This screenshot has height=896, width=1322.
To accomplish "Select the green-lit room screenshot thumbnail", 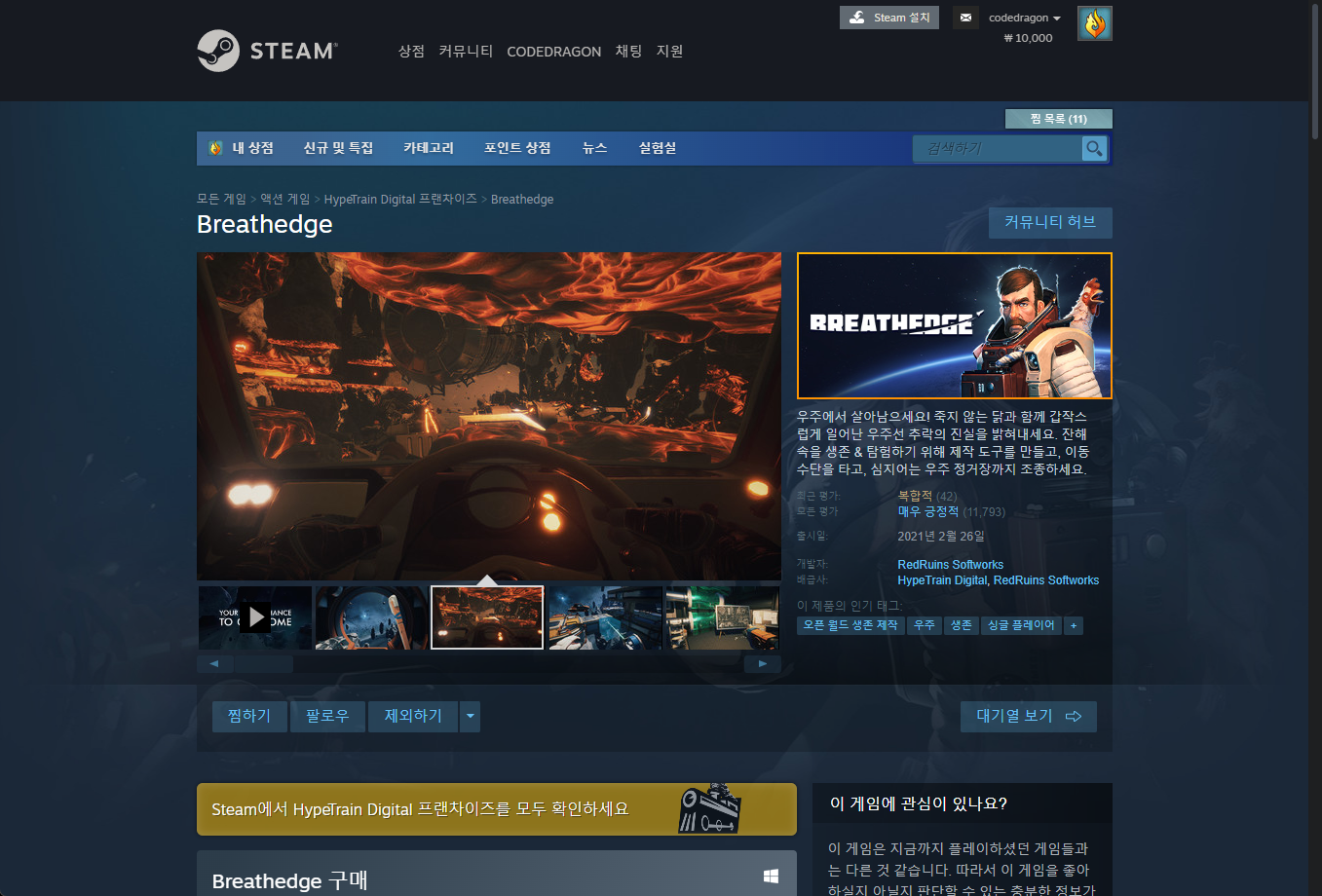I will 722,617.
